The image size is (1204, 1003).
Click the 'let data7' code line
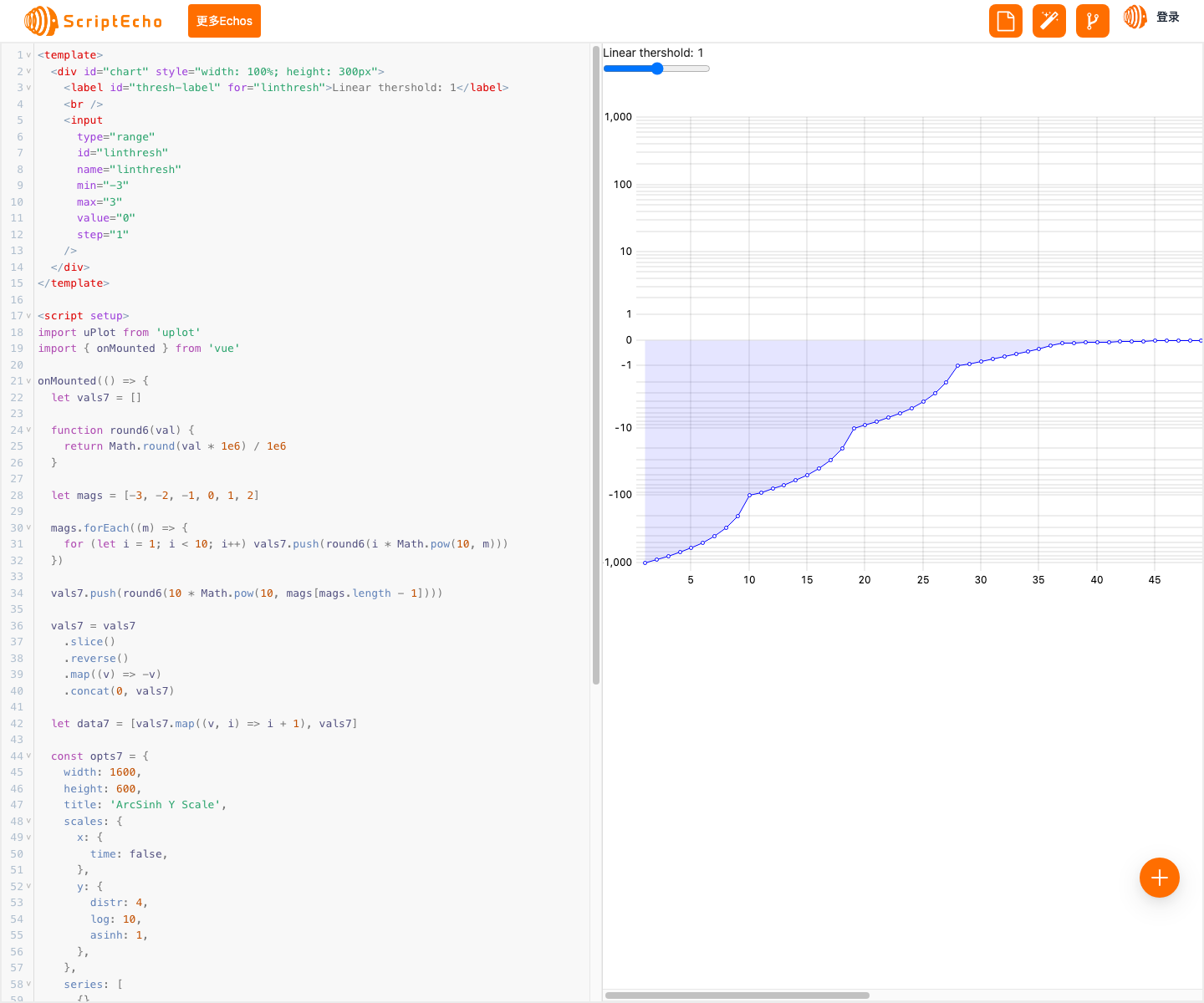(204, 724)
